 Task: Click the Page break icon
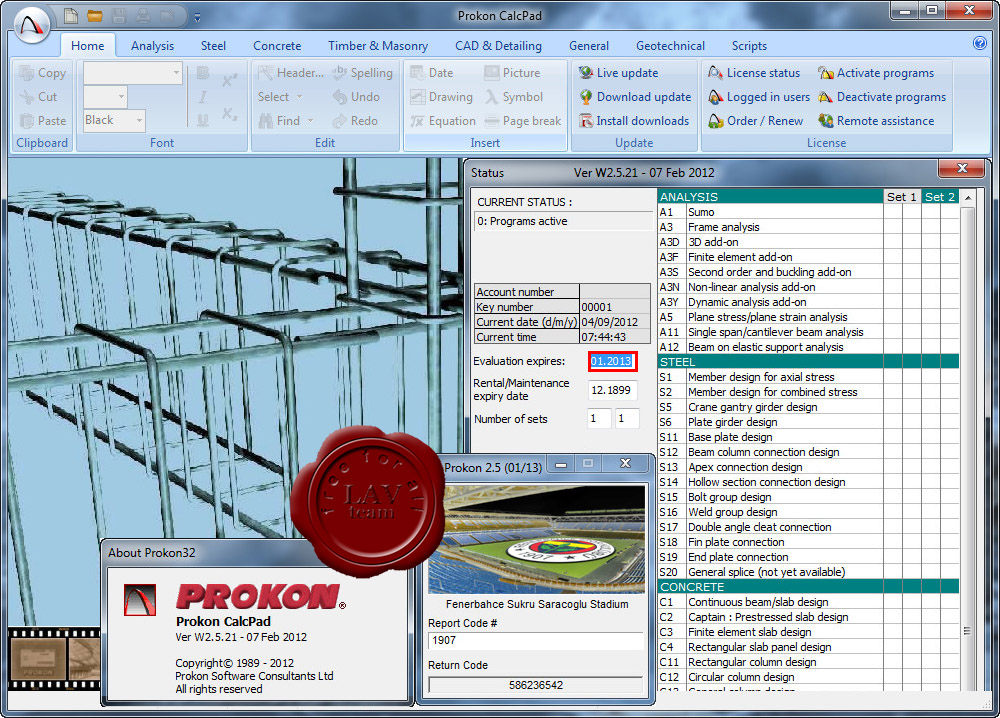coord(492,121)
